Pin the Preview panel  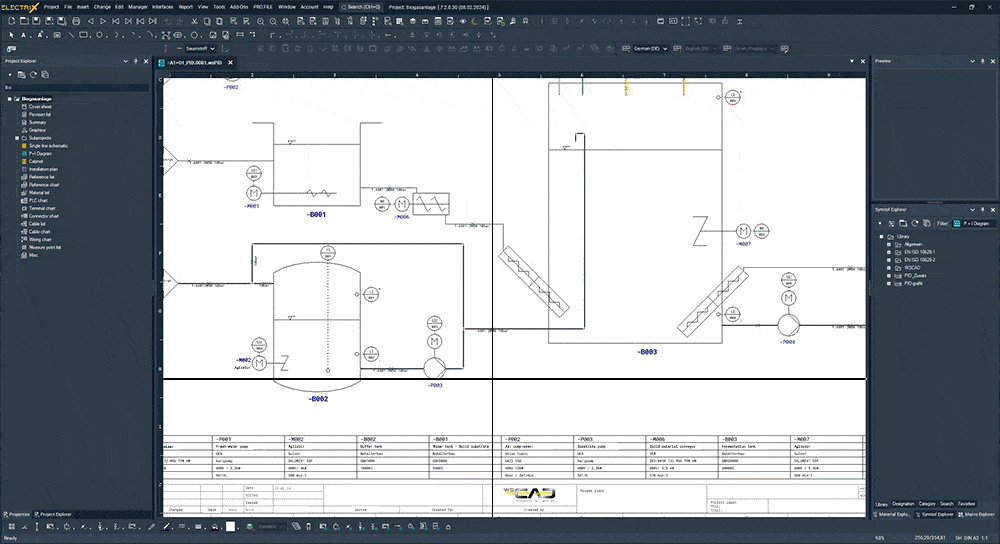[982, 61]
